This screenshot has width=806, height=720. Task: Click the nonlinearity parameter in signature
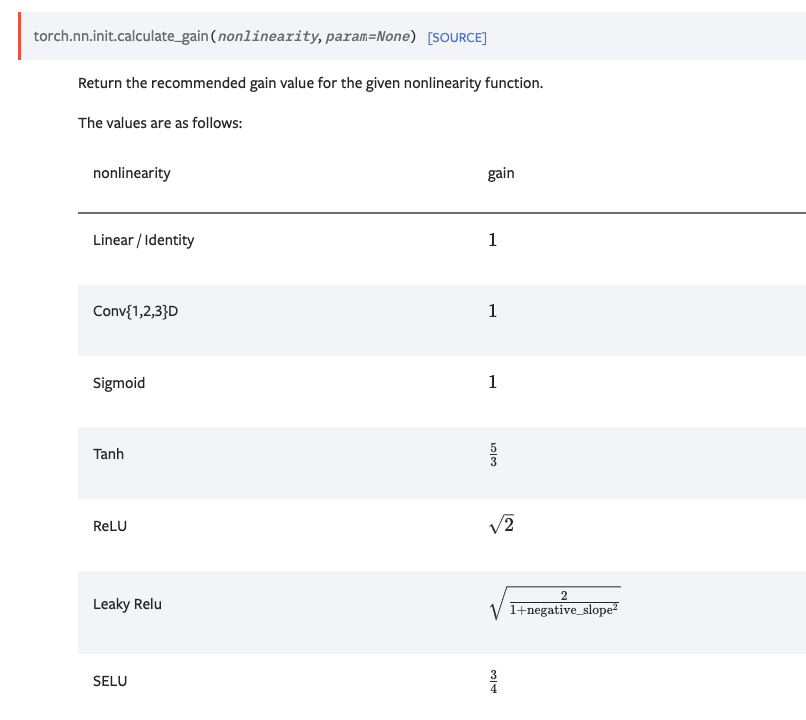click(267, 36)
